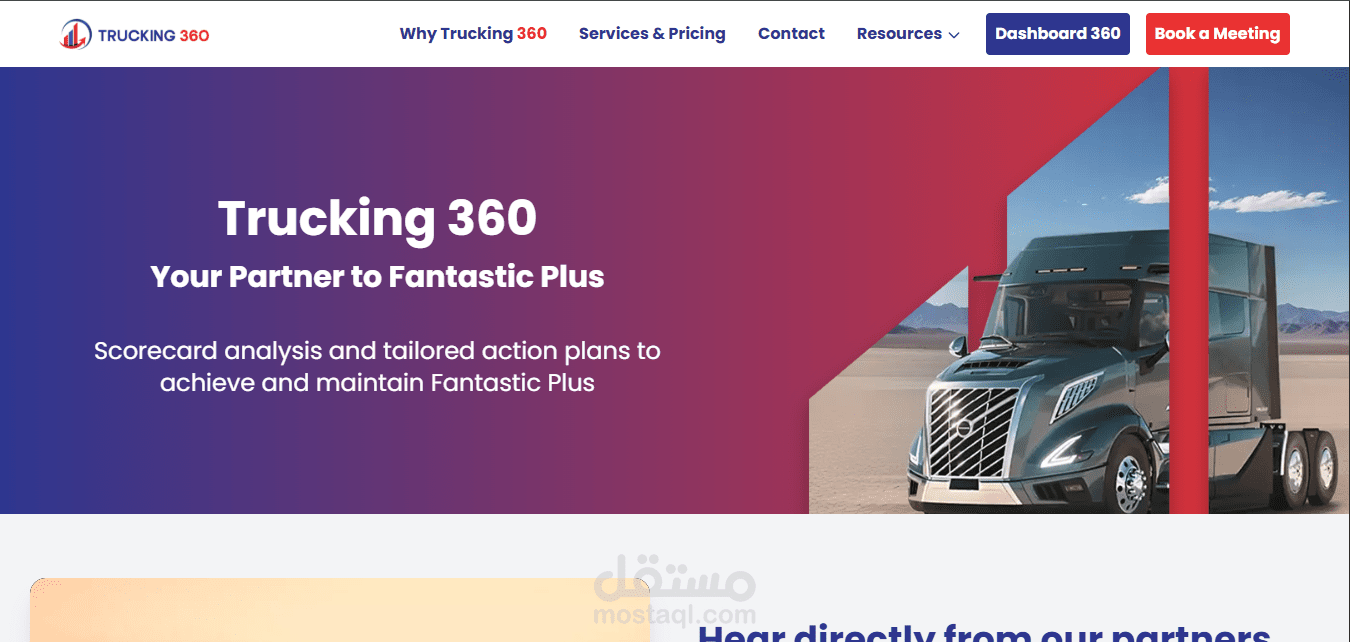This screenshot has width=1350, height=642.
Task: Click the Trucking 360 bar-chart logo icon
Action: coord(75,34)
